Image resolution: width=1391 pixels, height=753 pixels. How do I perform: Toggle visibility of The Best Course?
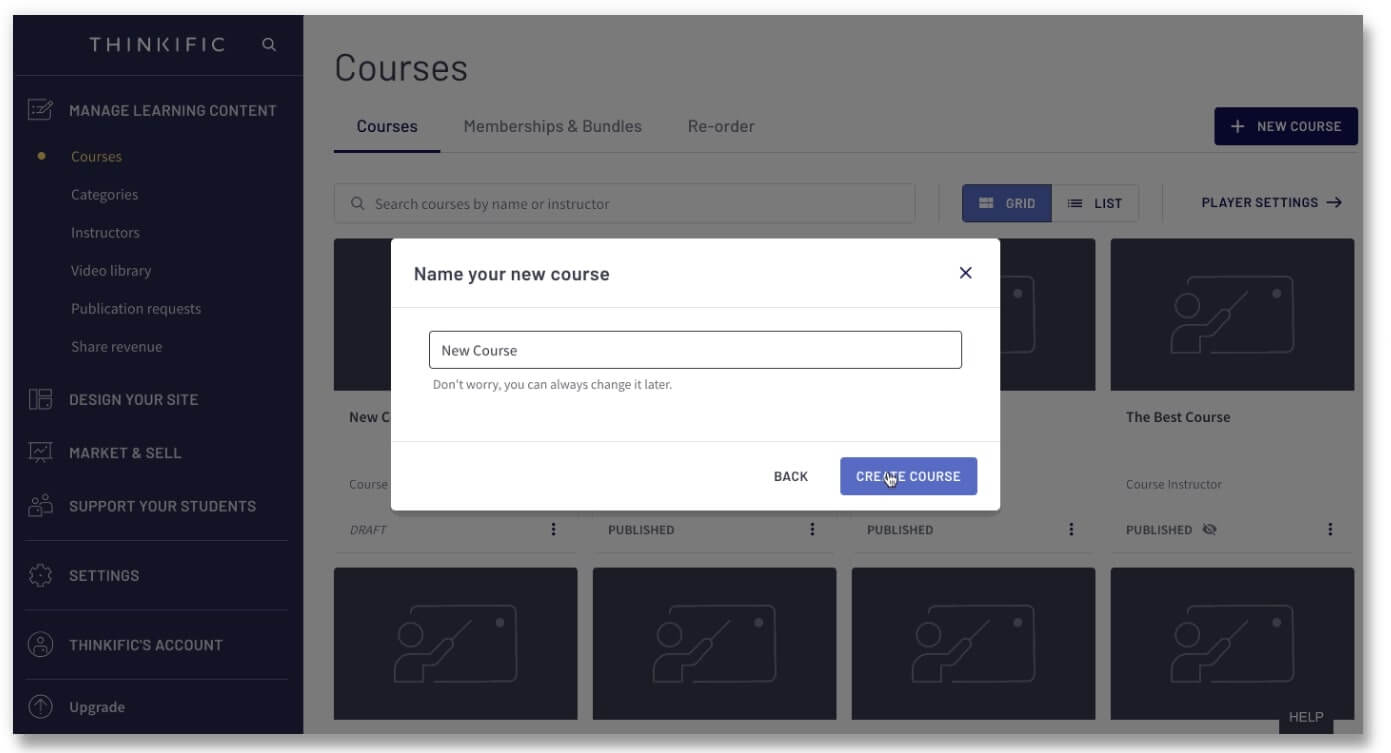pyautogui.click(x=1210, y=529)
